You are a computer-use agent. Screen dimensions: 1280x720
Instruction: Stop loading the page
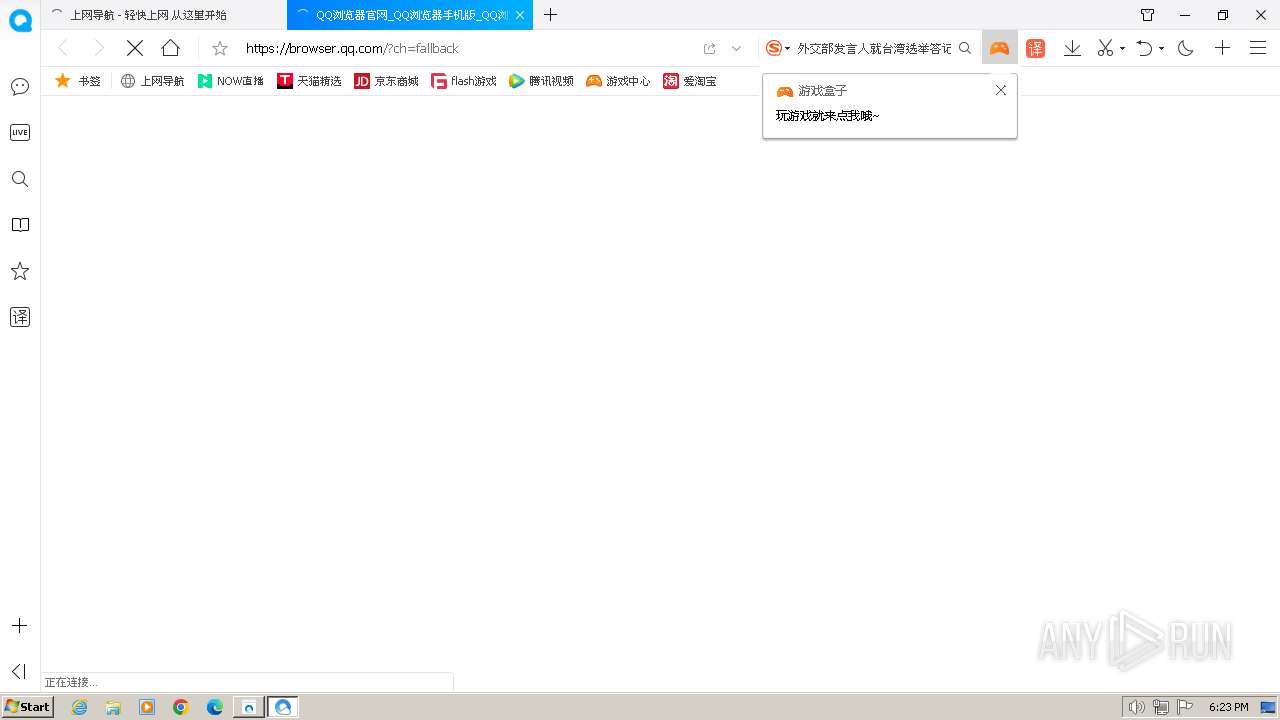coord(135,48)
